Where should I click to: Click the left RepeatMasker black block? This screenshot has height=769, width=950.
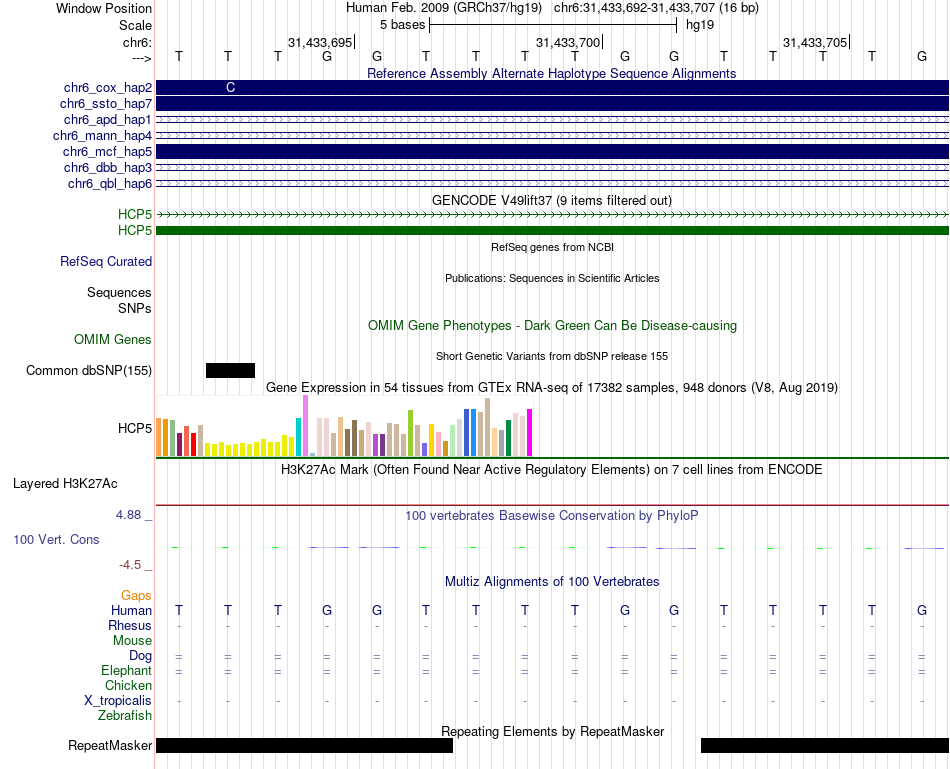pos(304,745)
